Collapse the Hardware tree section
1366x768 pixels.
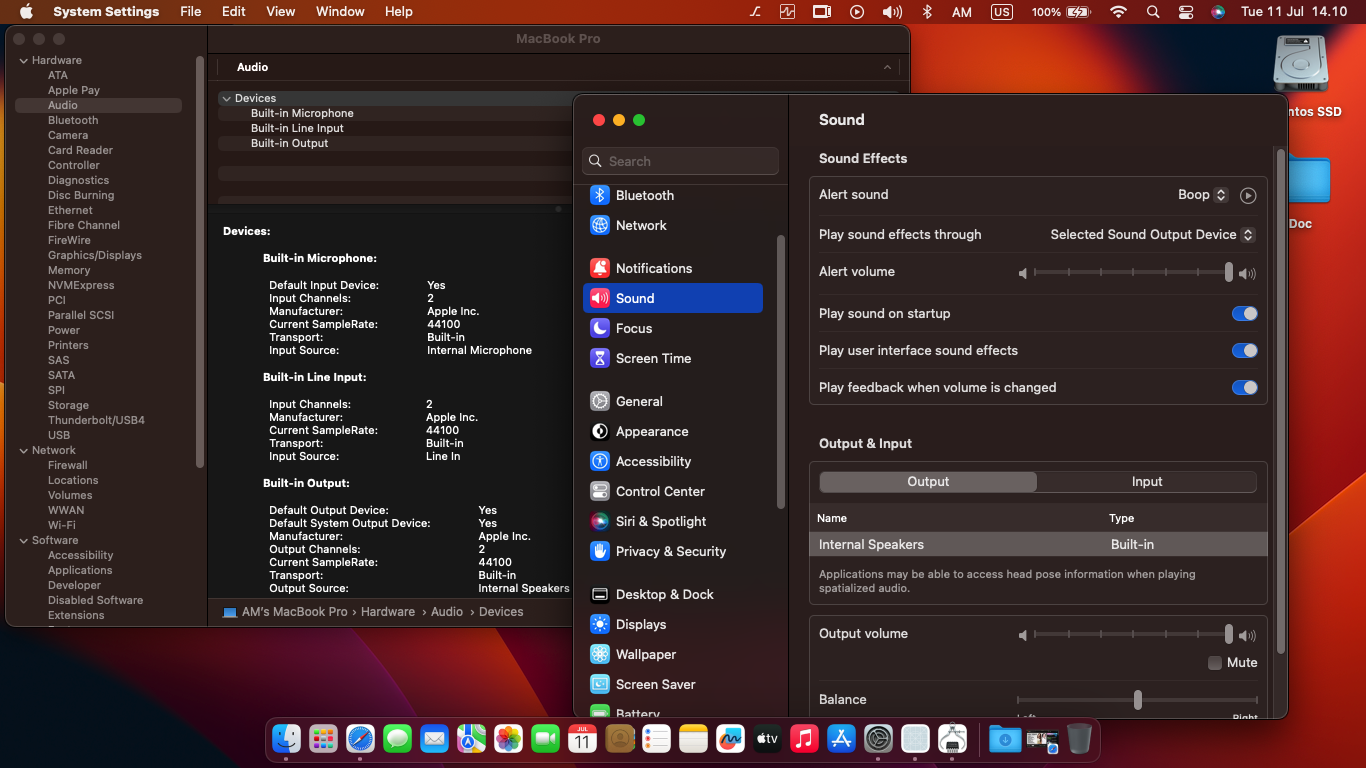[x=24, y=60]
